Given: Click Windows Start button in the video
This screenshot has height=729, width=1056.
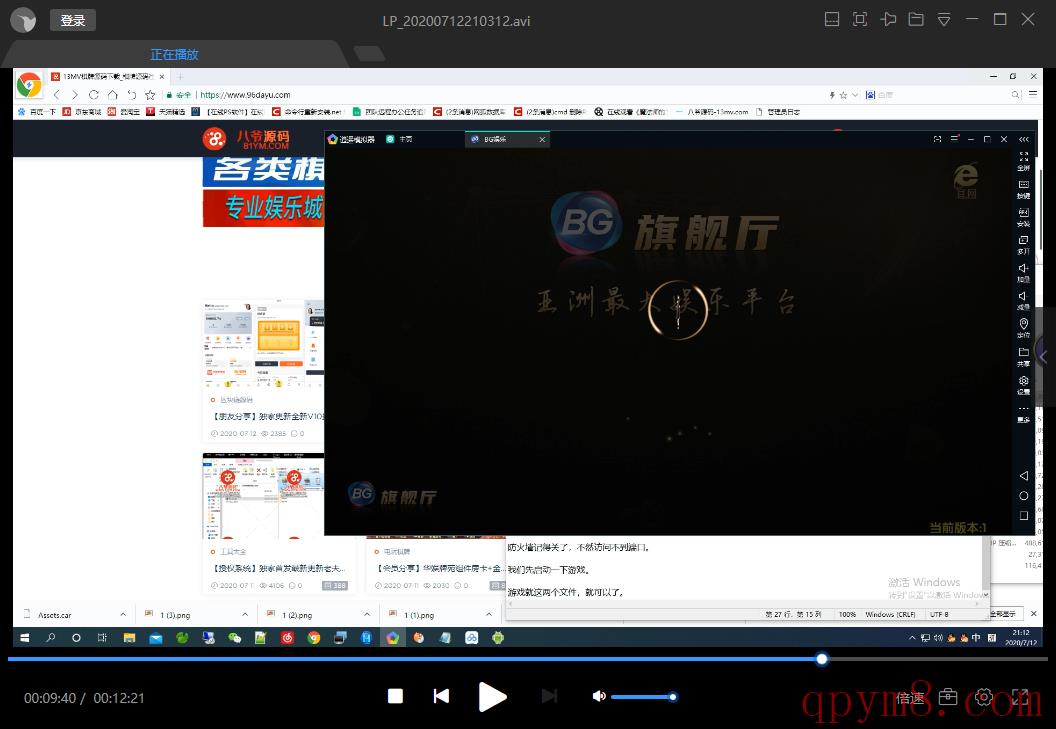Looking at the screenshot, I should click(x=25, y=637).
